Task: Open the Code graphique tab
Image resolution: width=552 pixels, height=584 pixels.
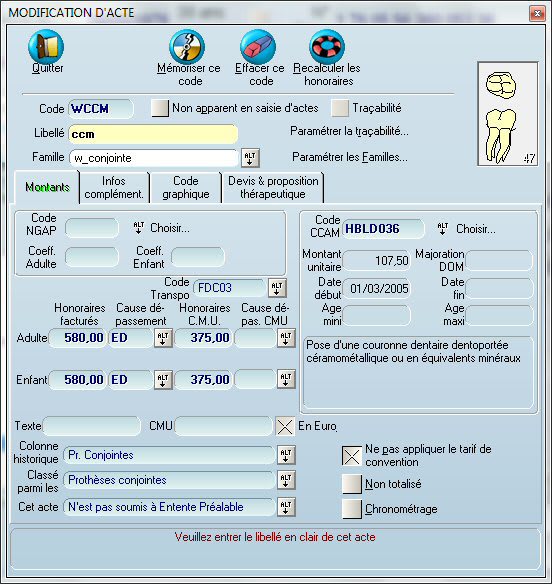Action: pyautogui.click(x=185, y=188)
